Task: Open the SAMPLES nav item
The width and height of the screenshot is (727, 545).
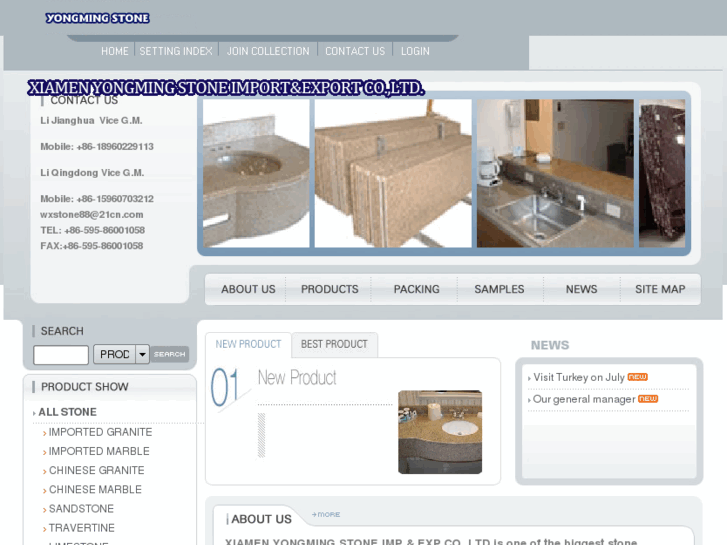Action: pyautogui.click(x=499, y=289)
